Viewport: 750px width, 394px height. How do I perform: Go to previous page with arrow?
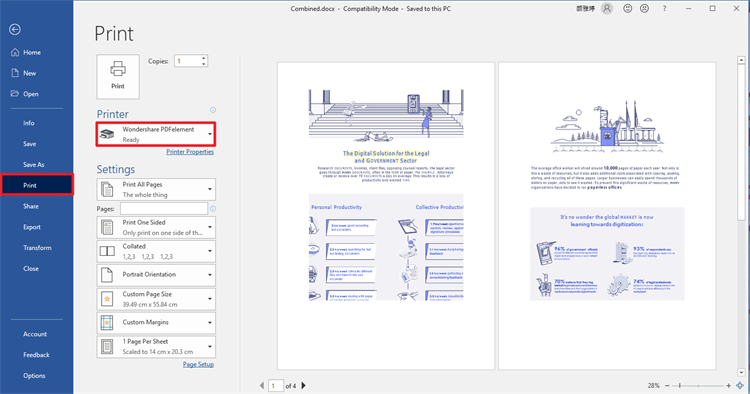coord(262,385)
